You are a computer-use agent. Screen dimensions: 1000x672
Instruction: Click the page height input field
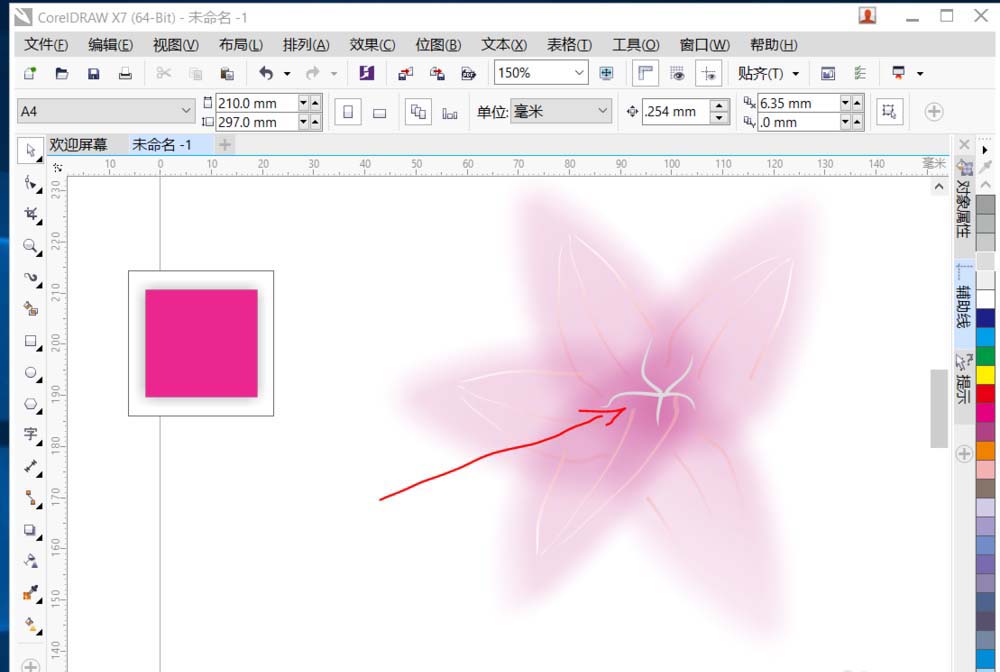pyautogui.click(x=256, y=122)
